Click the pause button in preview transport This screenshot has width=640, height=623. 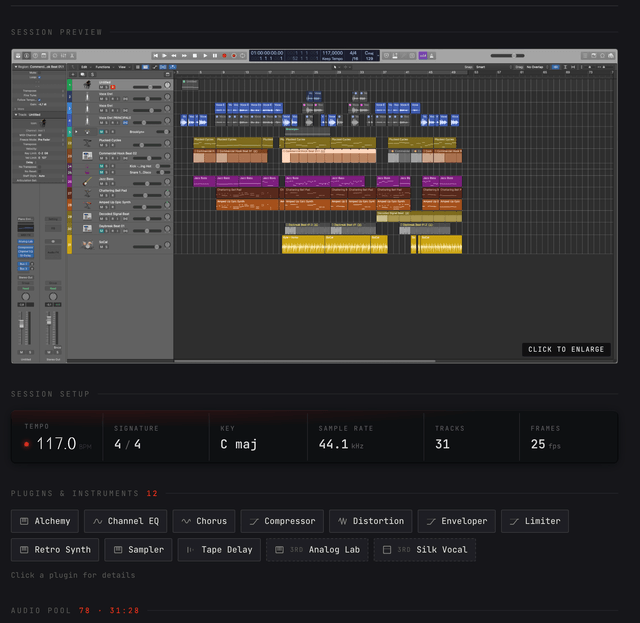[215, 56]
